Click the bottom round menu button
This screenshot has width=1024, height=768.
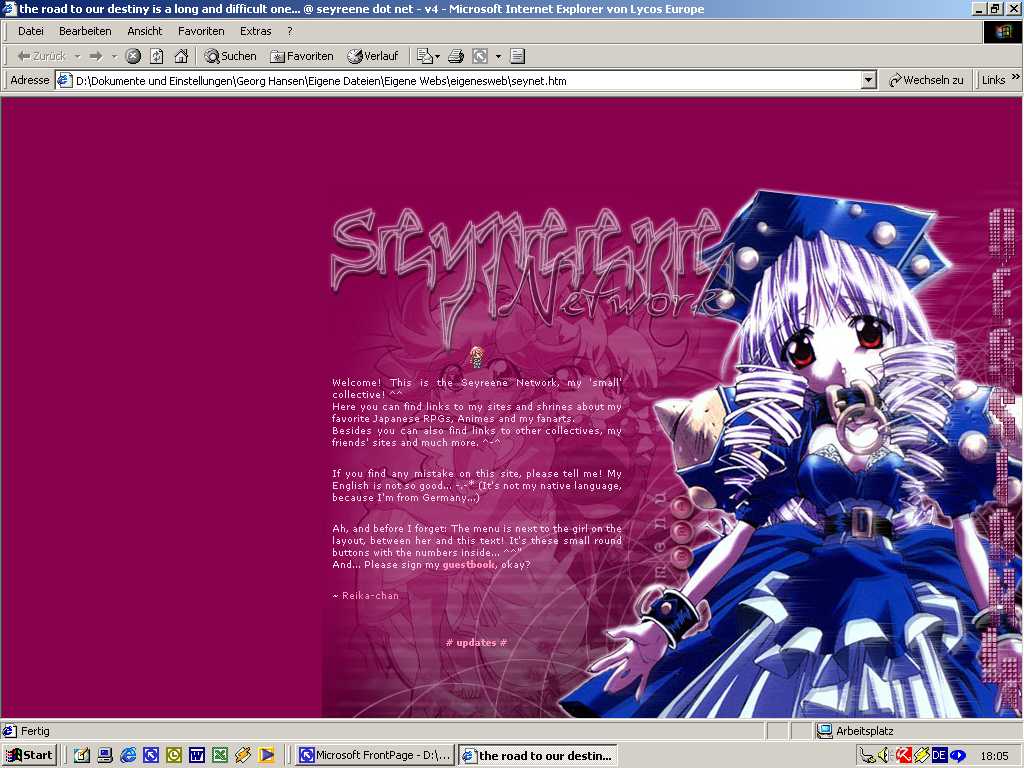pyautogui.click(x=680, y=556)
